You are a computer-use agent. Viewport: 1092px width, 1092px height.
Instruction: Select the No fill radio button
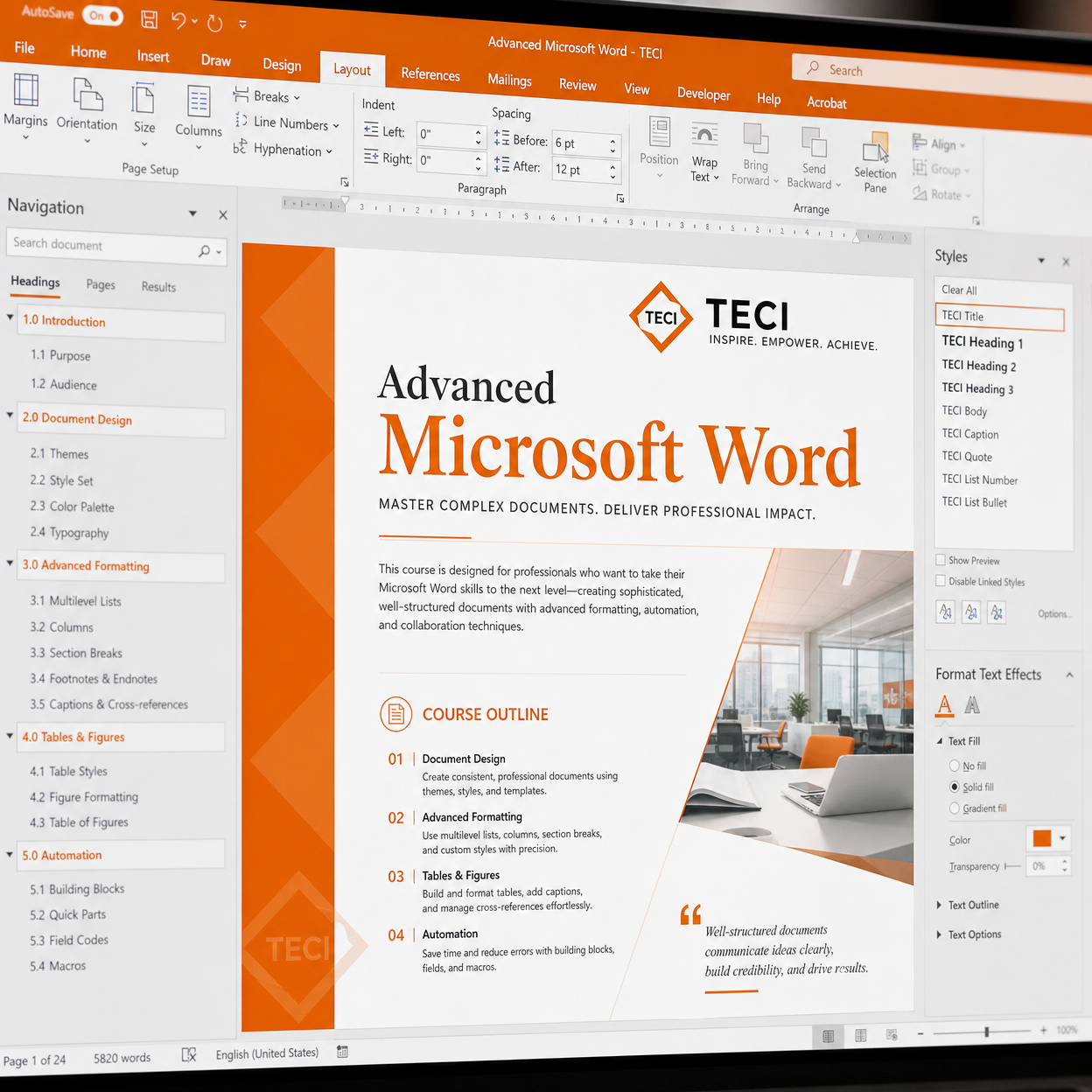(955, 766)
